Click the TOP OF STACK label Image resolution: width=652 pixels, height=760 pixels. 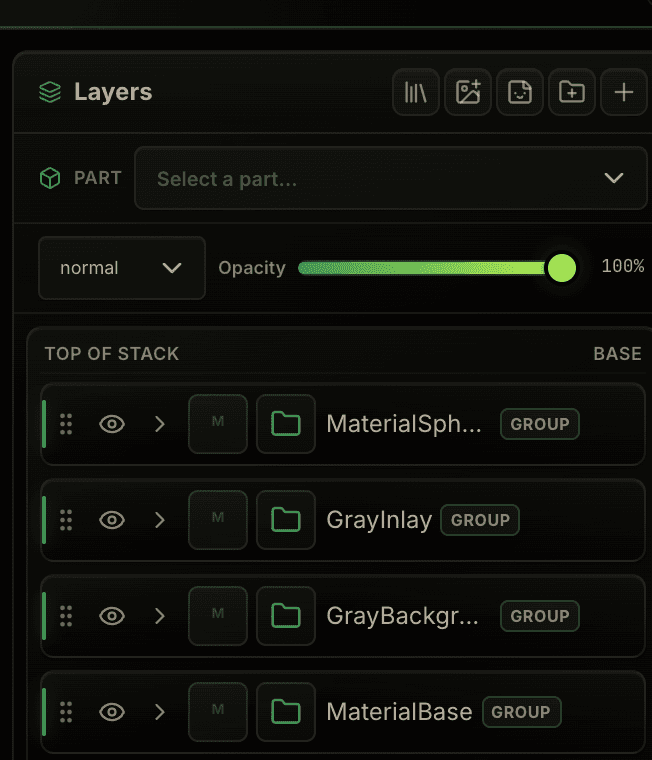[x=112, y=354]
